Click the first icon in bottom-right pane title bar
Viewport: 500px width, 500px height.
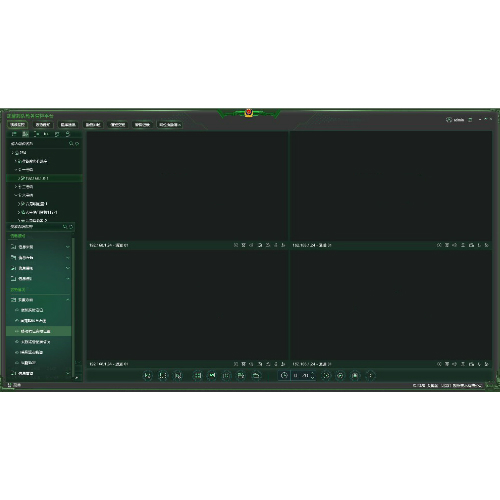[439, 364]
